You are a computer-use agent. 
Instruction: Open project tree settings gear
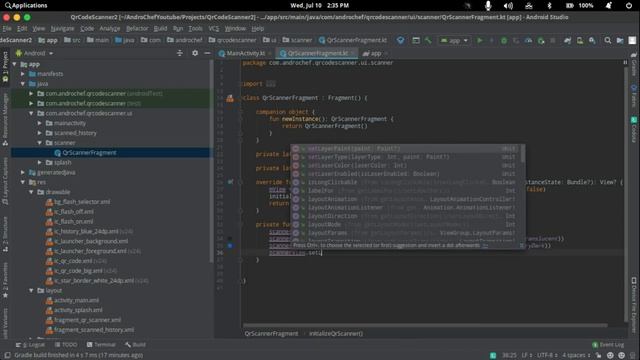click(195, 53)
